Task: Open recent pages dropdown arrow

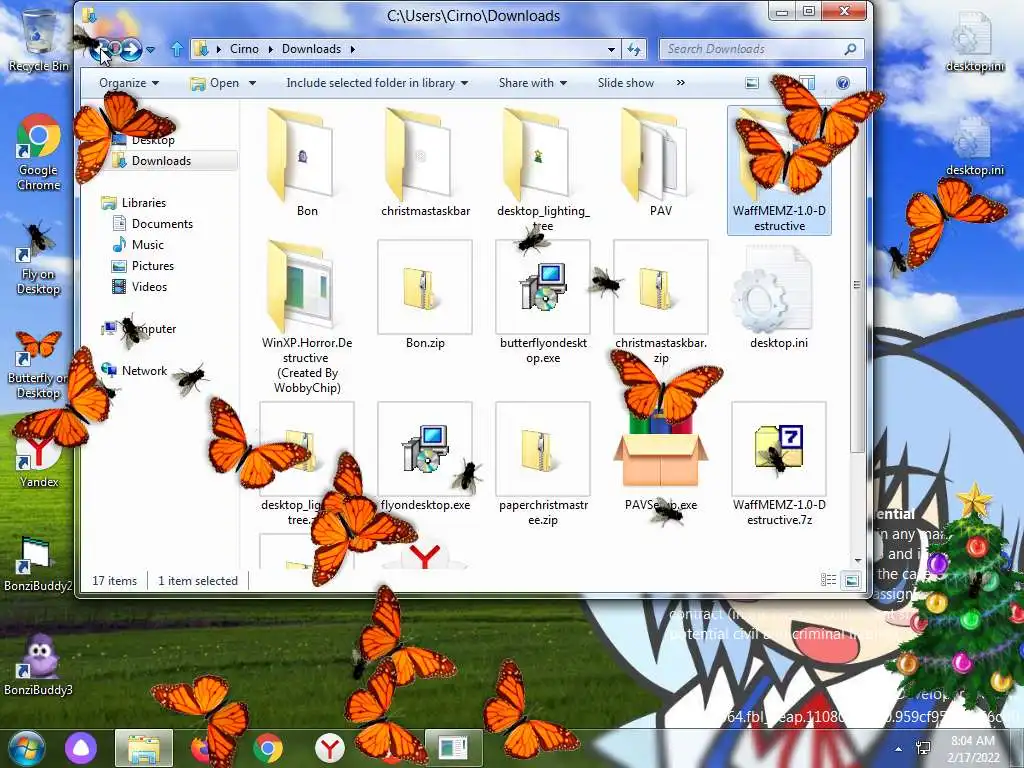Action: (151, 49)
